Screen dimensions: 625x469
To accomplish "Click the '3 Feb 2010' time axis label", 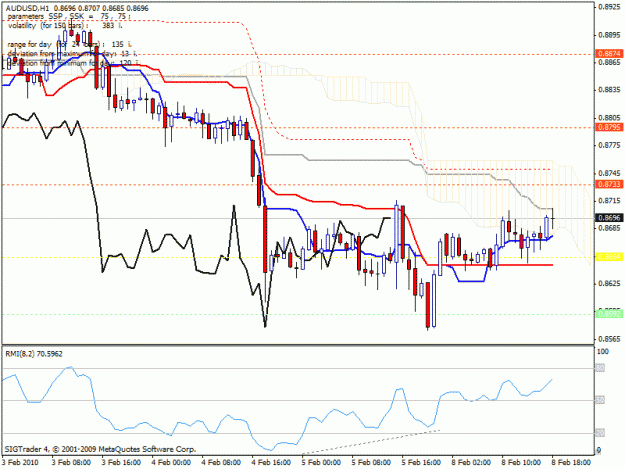I will click(x=20, y=462).
